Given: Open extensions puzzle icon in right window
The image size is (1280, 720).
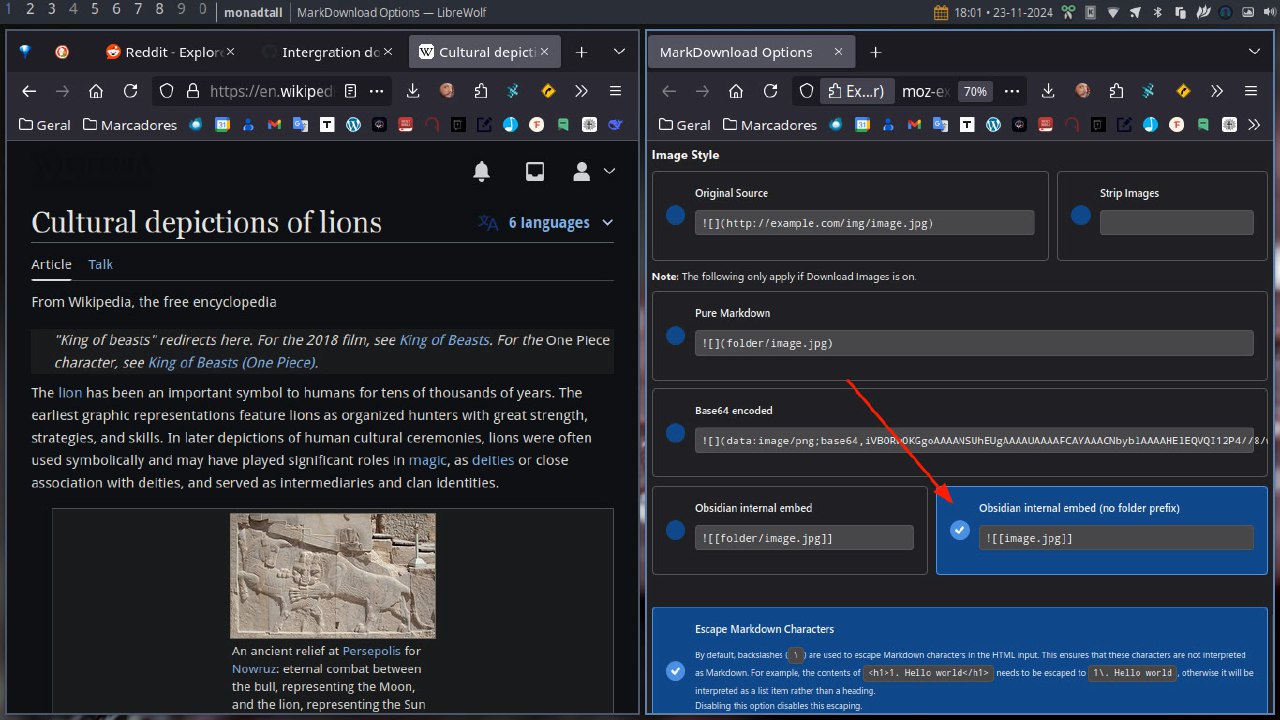Looking at the screenshot, I should point(1117,91).
